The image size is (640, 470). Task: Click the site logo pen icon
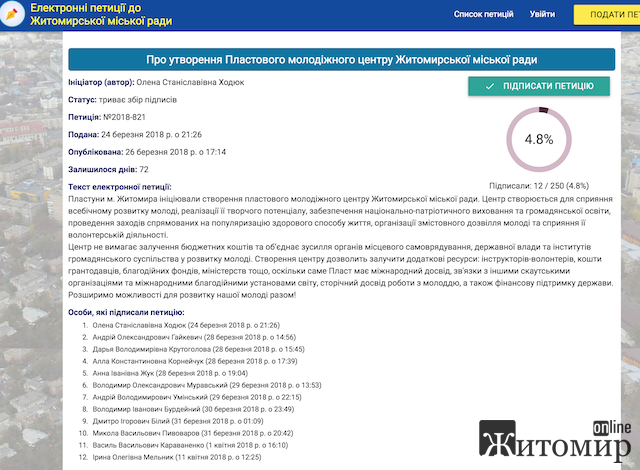12,14
